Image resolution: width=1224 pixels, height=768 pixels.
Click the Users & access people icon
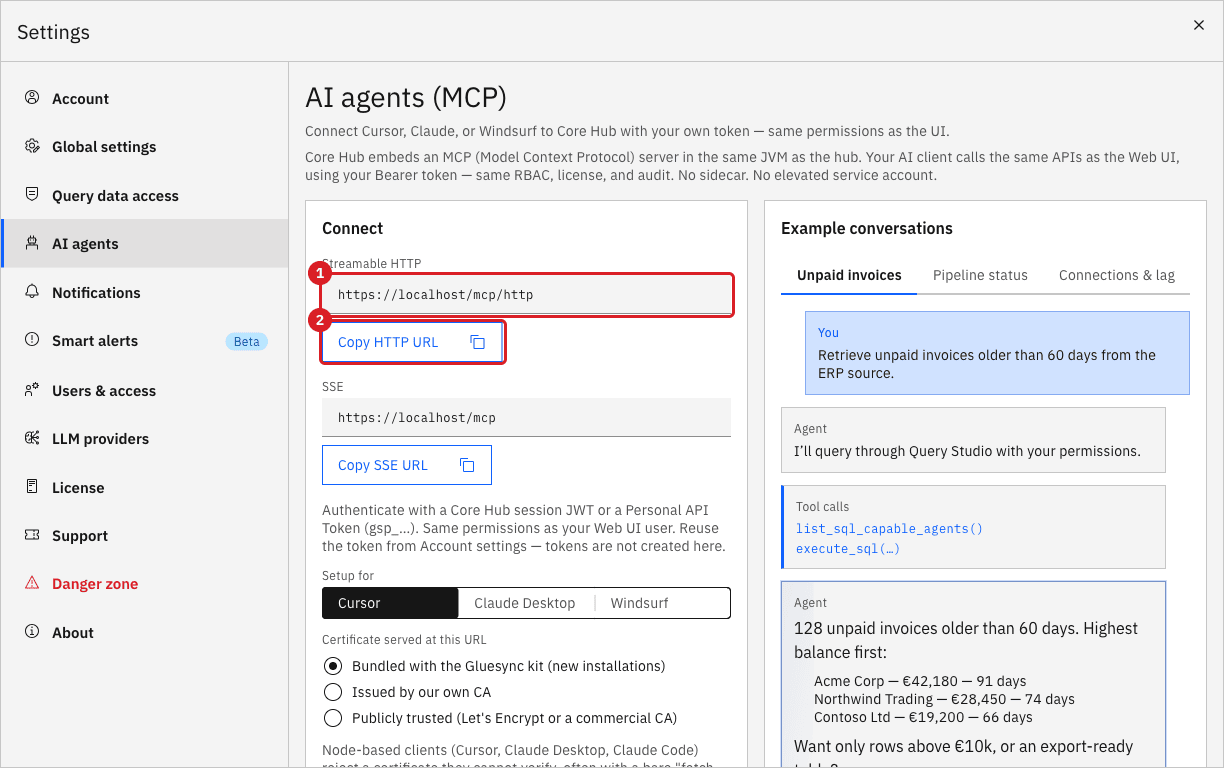(32, 390)
